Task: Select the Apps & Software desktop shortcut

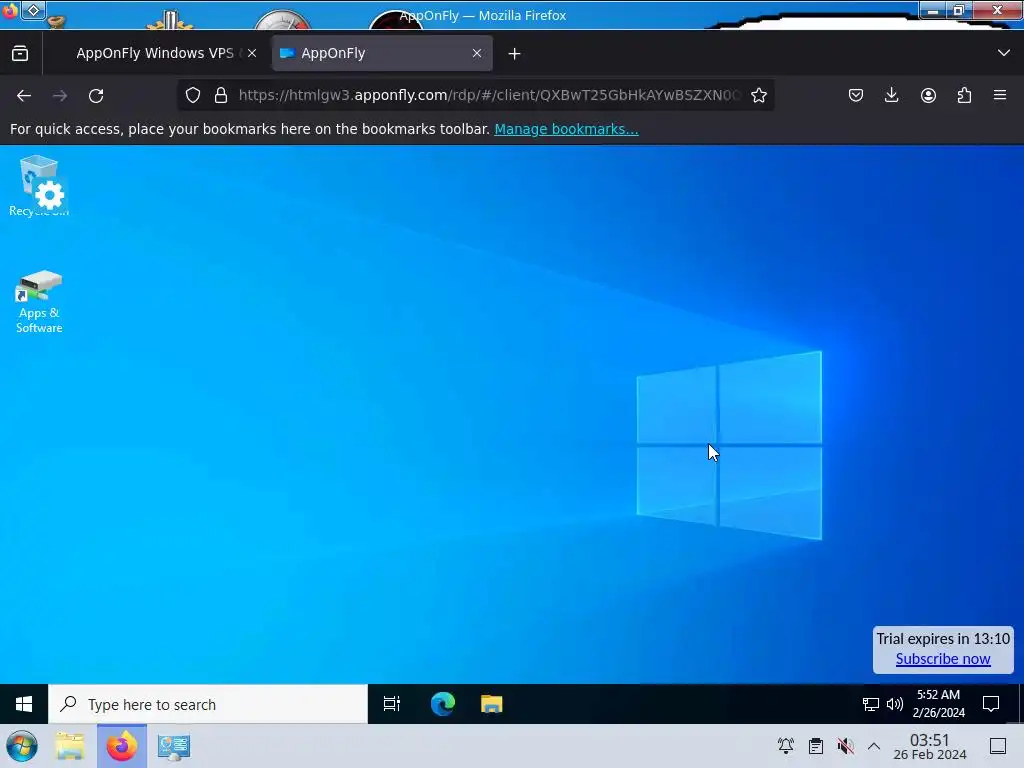Action: [x=39, y=302]
